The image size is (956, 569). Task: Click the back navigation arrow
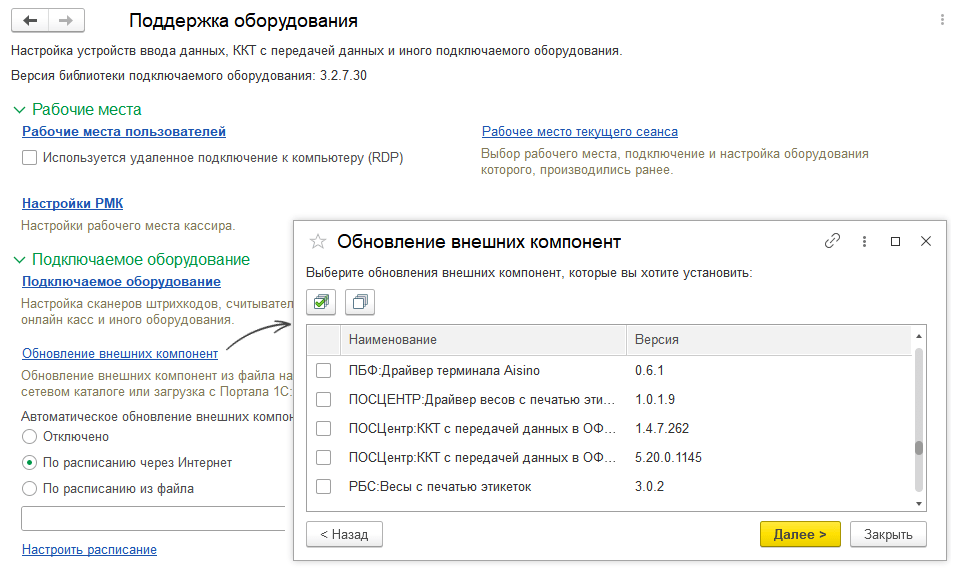point(30,20)
